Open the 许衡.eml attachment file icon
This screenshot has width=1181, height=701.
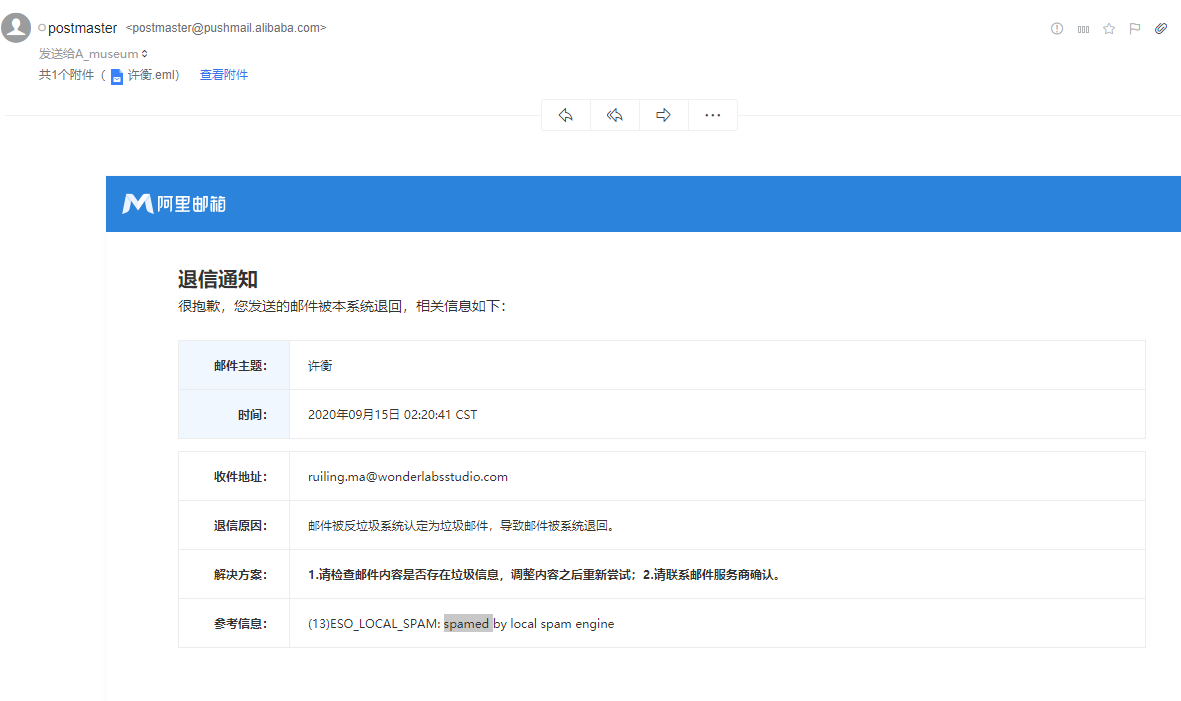click(x=117, y=76)
